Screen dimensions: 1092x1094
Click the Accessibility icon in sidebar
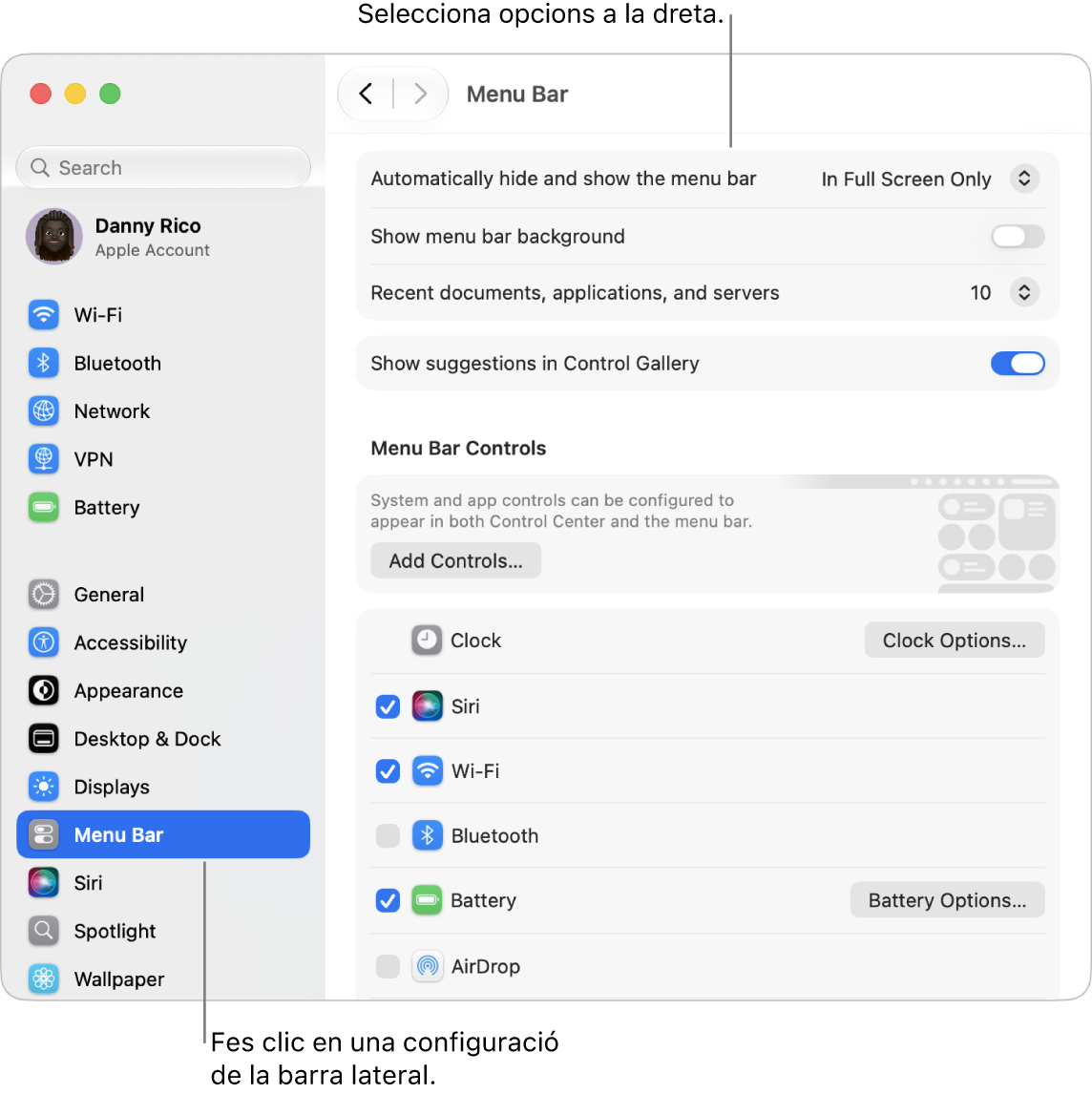43,642
